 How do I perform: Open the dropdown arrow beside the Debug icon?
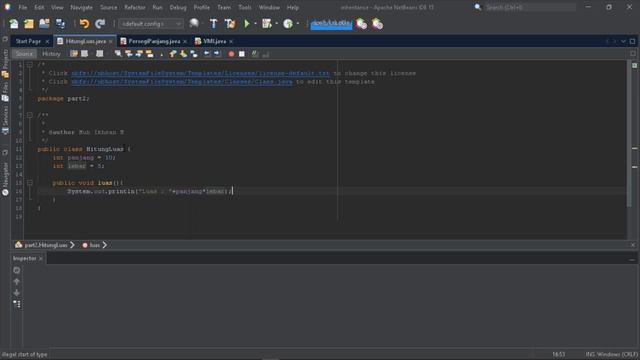[277, 24]
